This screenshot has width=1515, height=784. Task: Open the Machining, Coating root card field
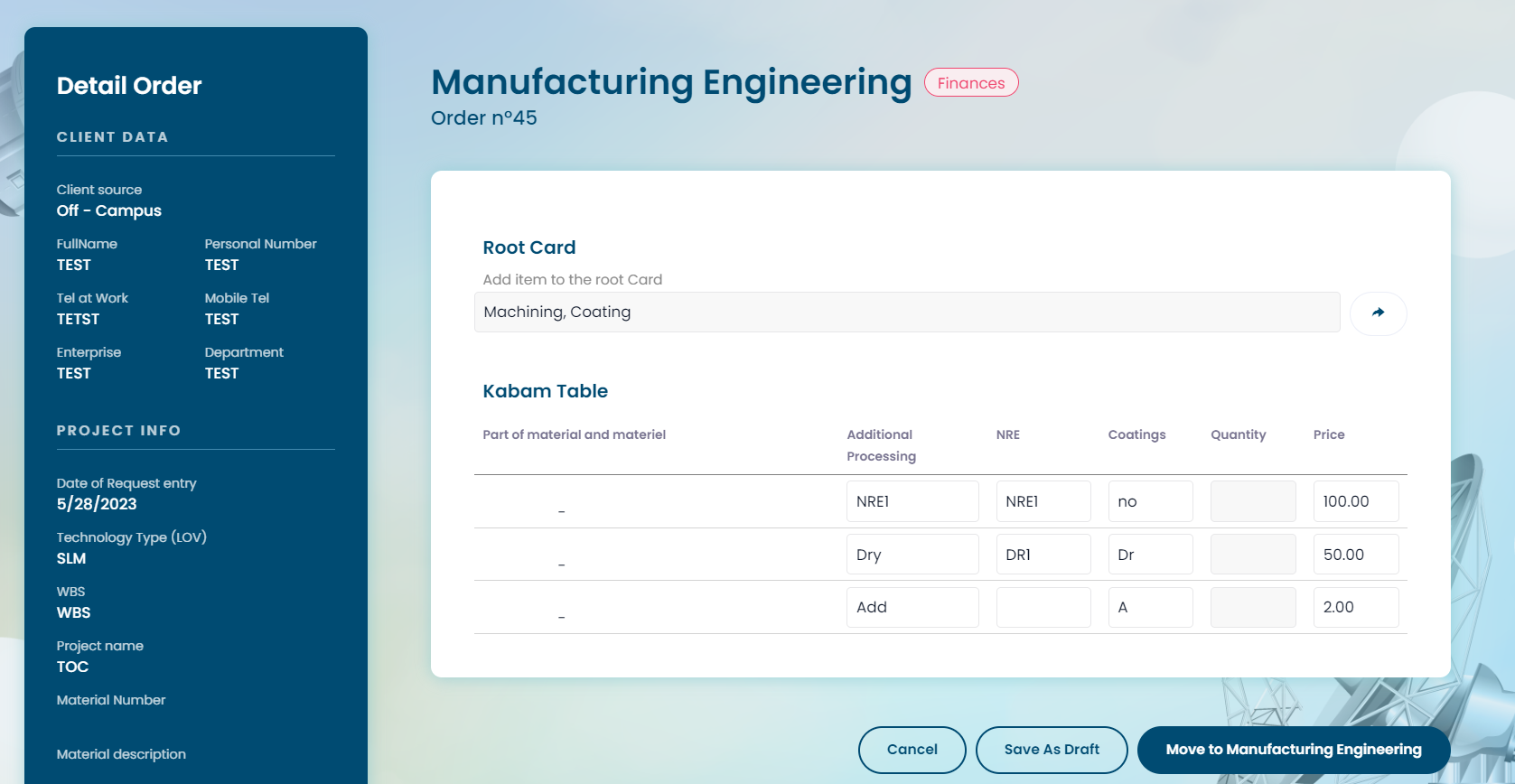click(906, 313)
